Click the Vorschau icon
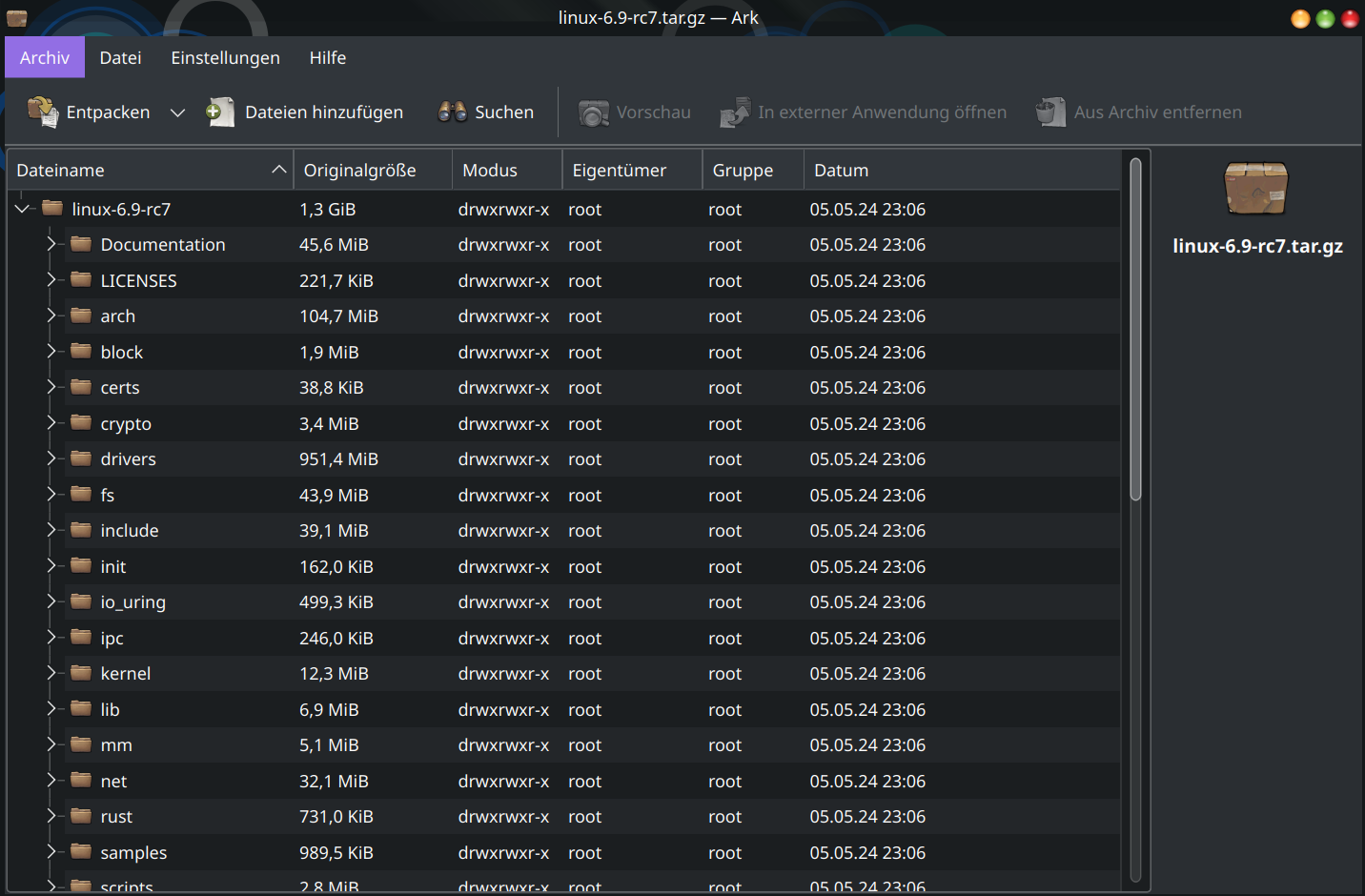 pos(593,112)
